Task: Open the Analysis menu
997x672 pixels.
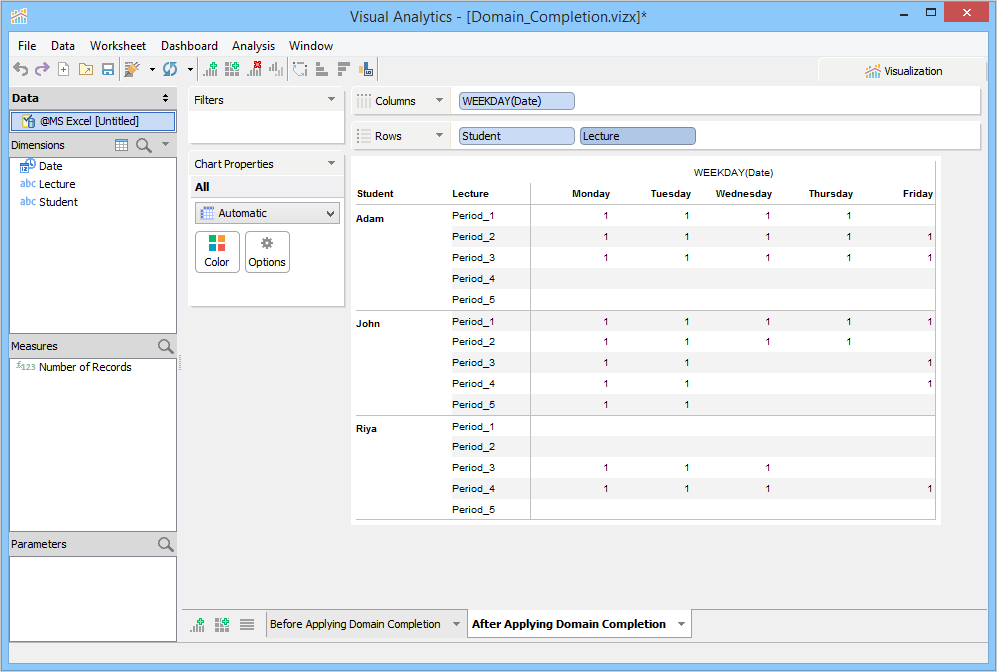Action: (253, 46)
